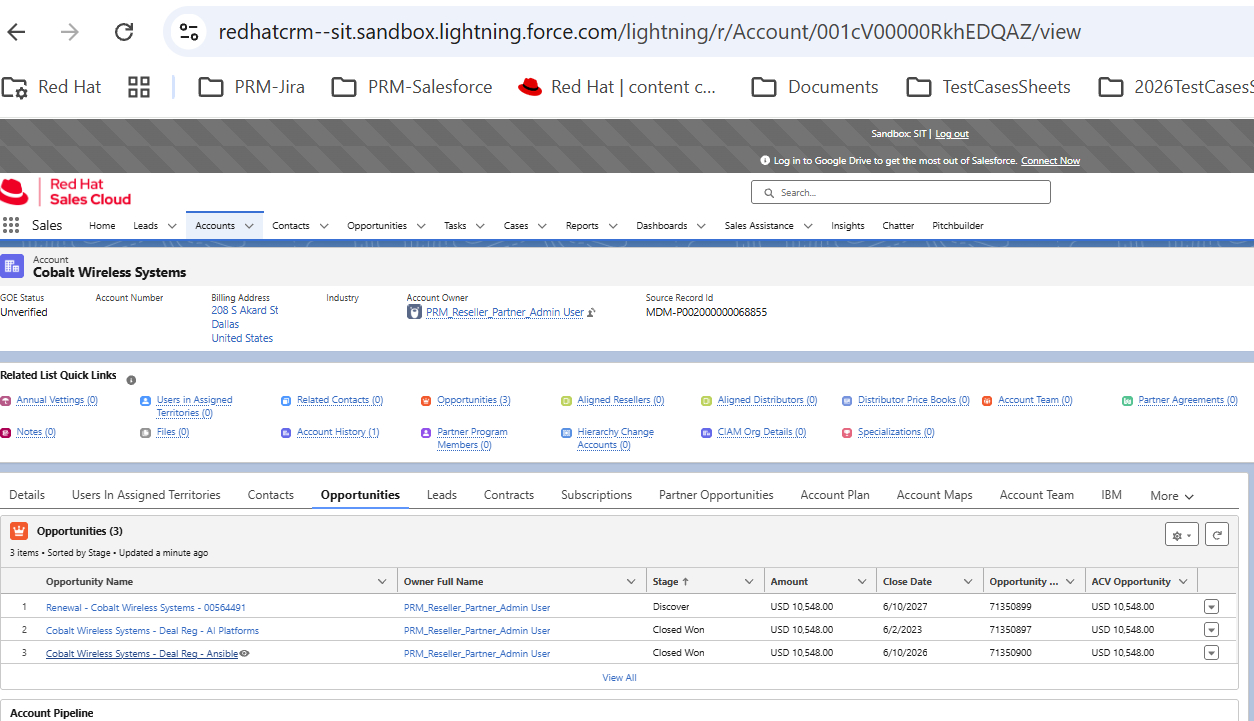The width and height of the screenshot is (1254, 721).
Task: Sort by the Amount column header
Action: tap(789, 582)
